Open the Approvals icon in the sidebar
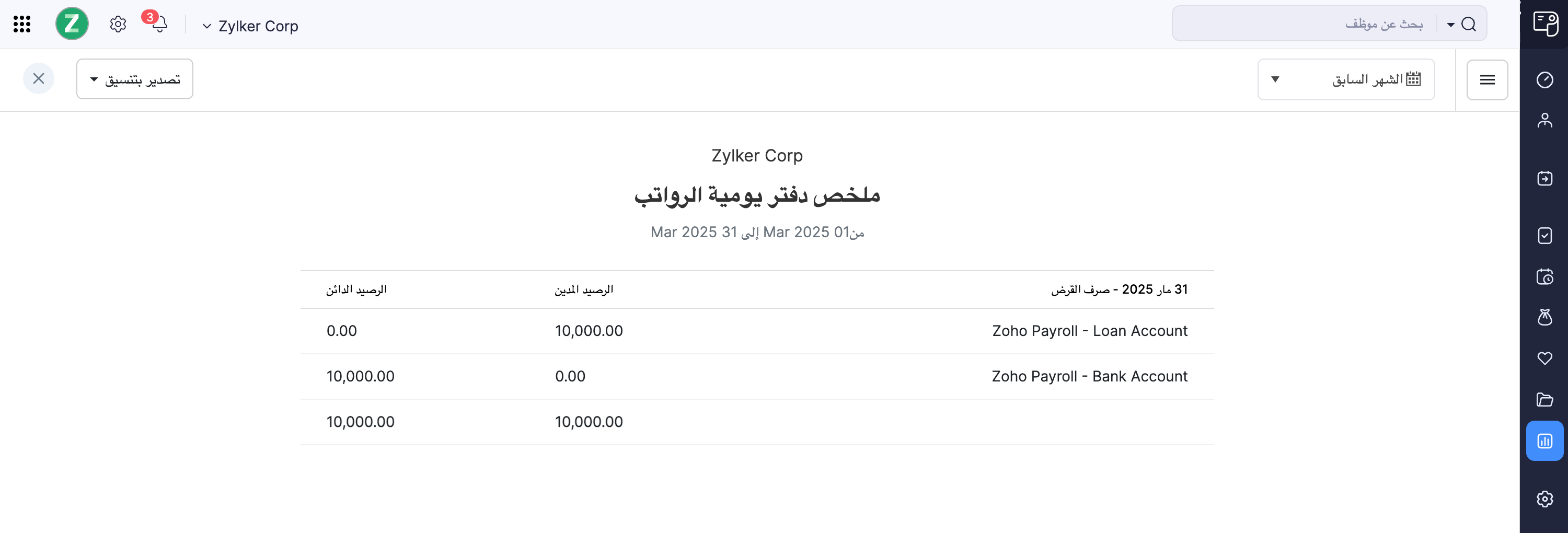 [1544, 236]
